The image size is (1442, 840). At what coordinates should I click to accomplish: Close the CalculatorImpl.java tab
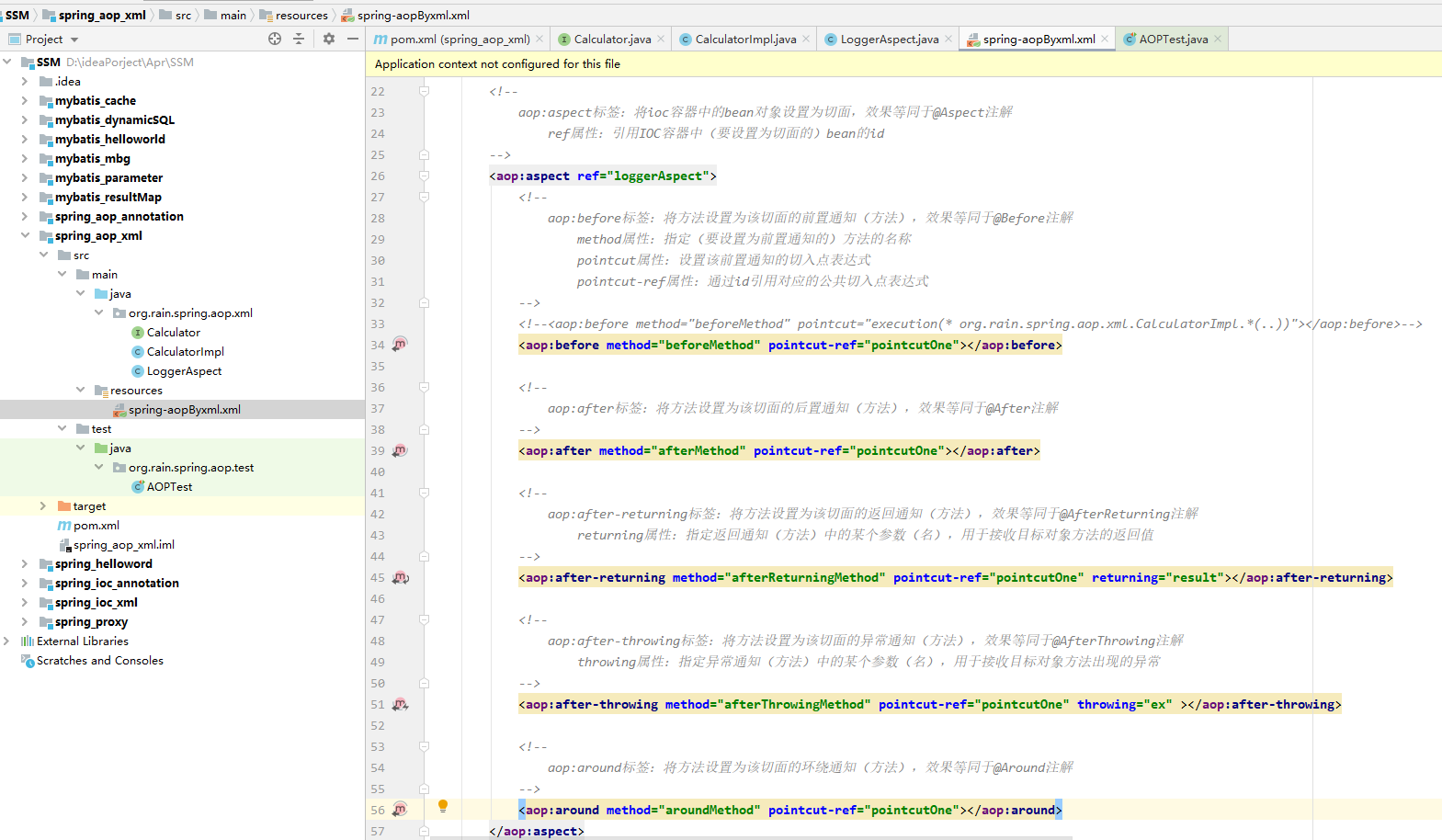pyautogui.click(x=806, y=39)
